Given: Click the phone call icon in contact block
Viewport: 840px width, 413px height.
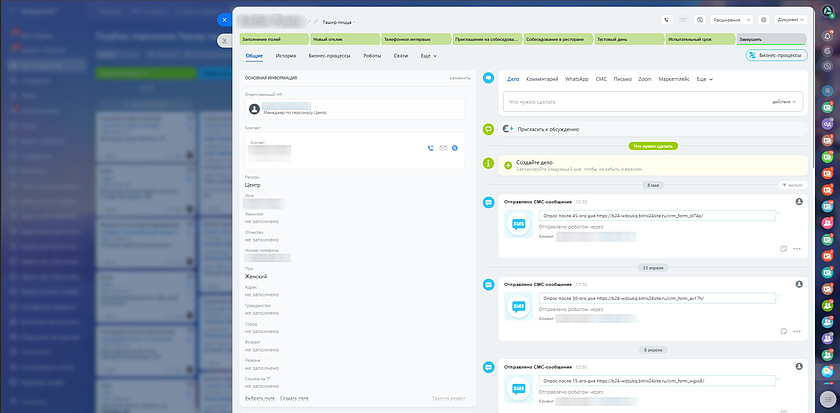Looking at the screenshot, I should [x=430, y=148].
